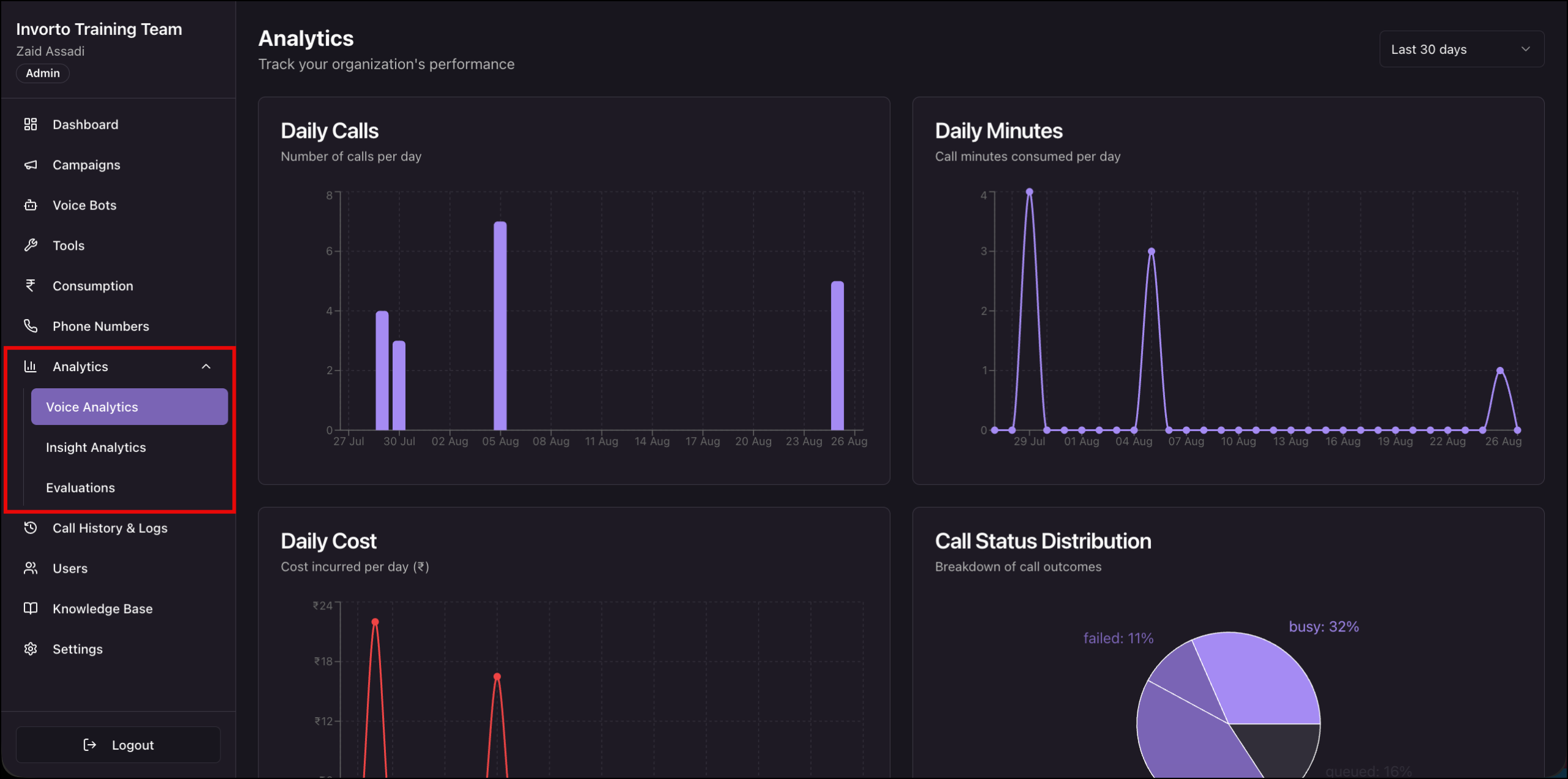
Task: Click the first Daily Calls bar before 30 Jul
Action: coord(382,371)
